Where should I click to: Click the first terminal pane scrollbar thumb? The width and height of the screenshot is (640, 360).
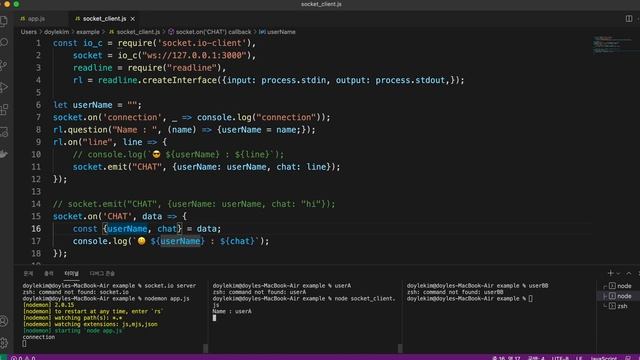(206, 348)
